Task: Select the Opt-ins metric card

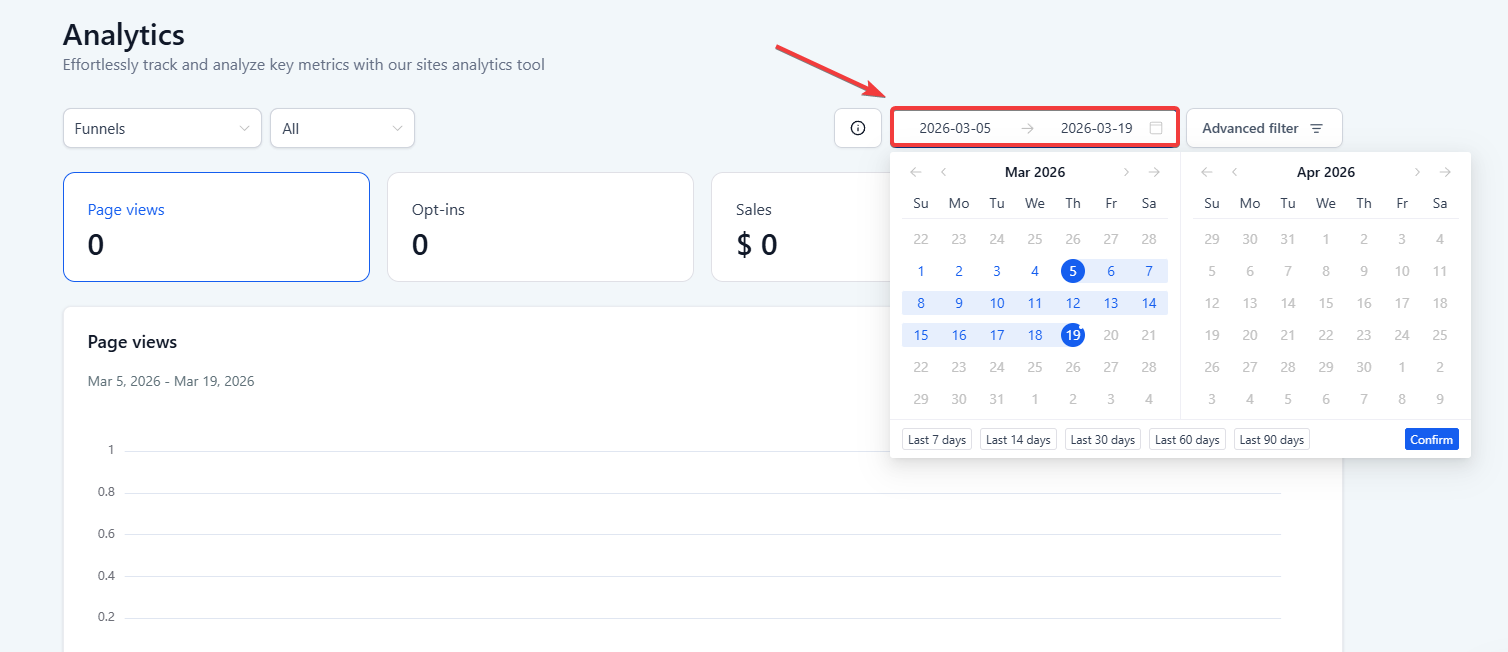Action: tap(540, 227)
